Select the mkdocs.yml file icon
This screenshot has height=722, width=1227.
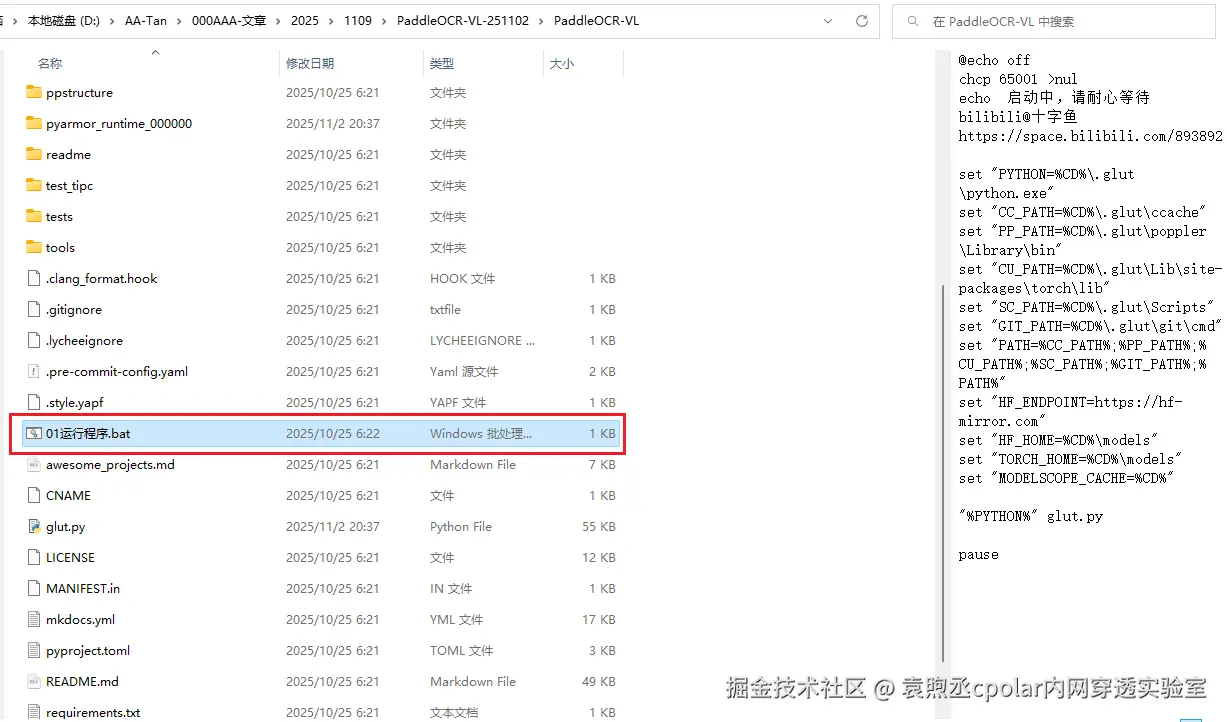click(x=34, y=620)
